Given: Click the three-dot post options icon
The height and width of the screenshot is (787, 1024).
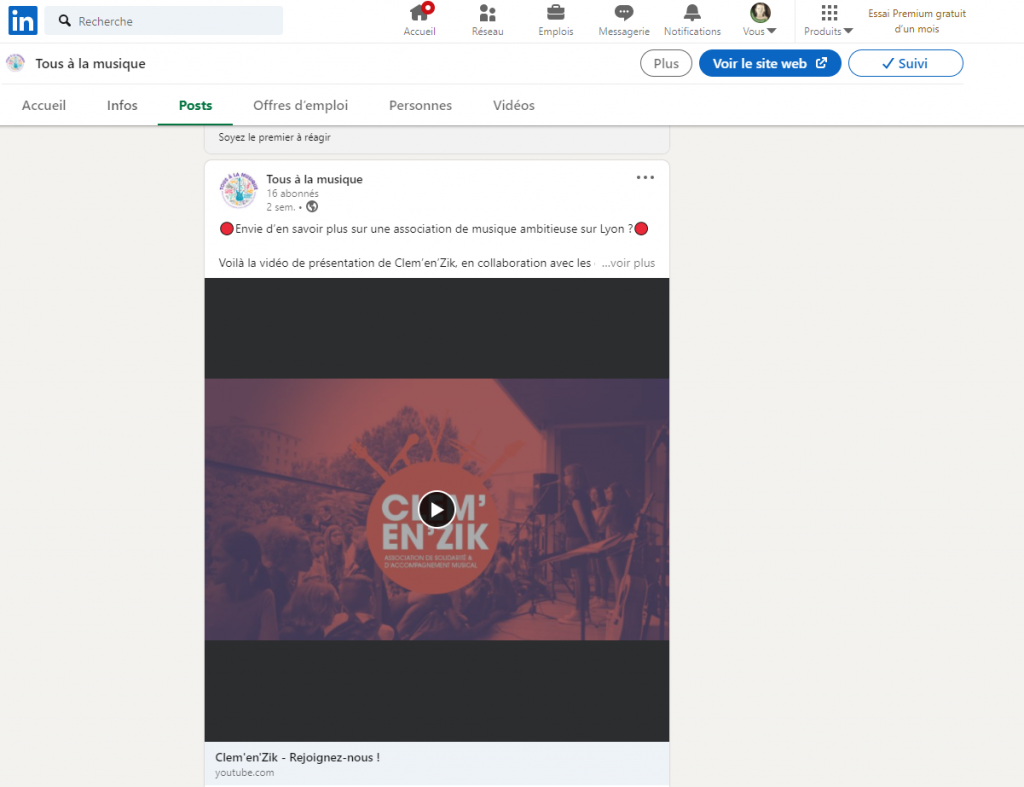Looking at the screenshot, I should click(x=645, y=178).
